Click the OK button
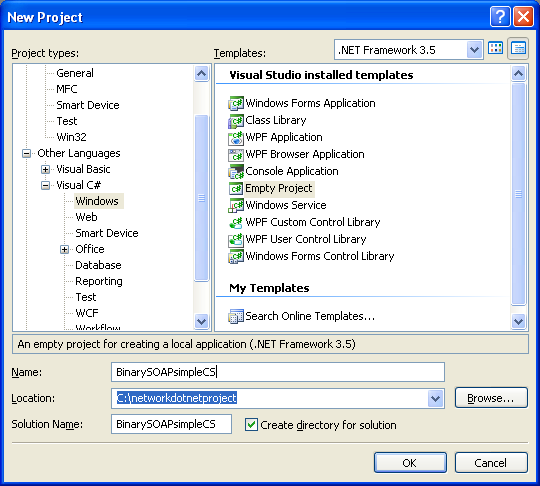The height and width of the screenshot is (486, 540). click(410, 463)
